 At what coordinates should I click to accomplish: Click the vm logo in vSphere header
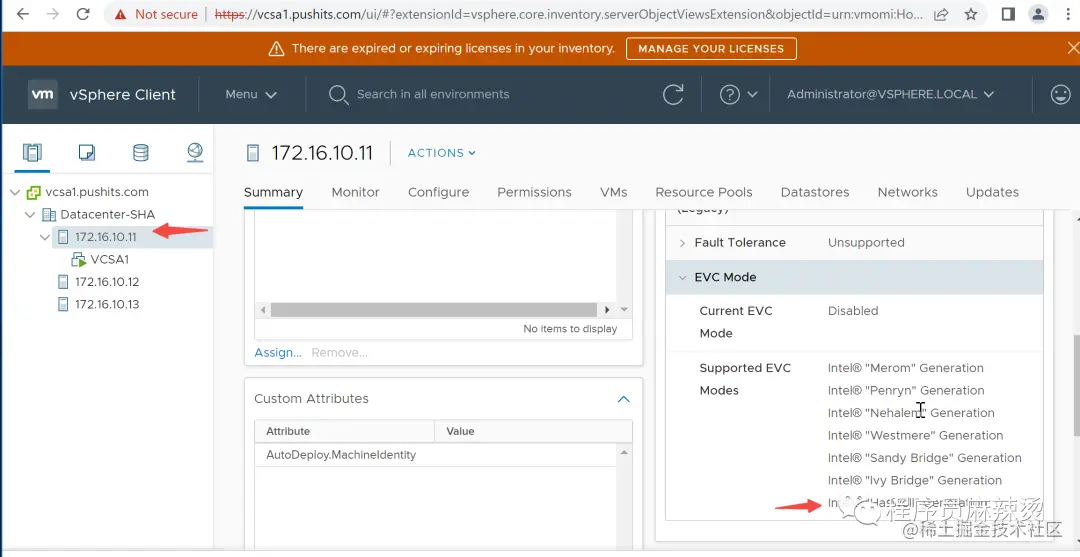point(43,94)
